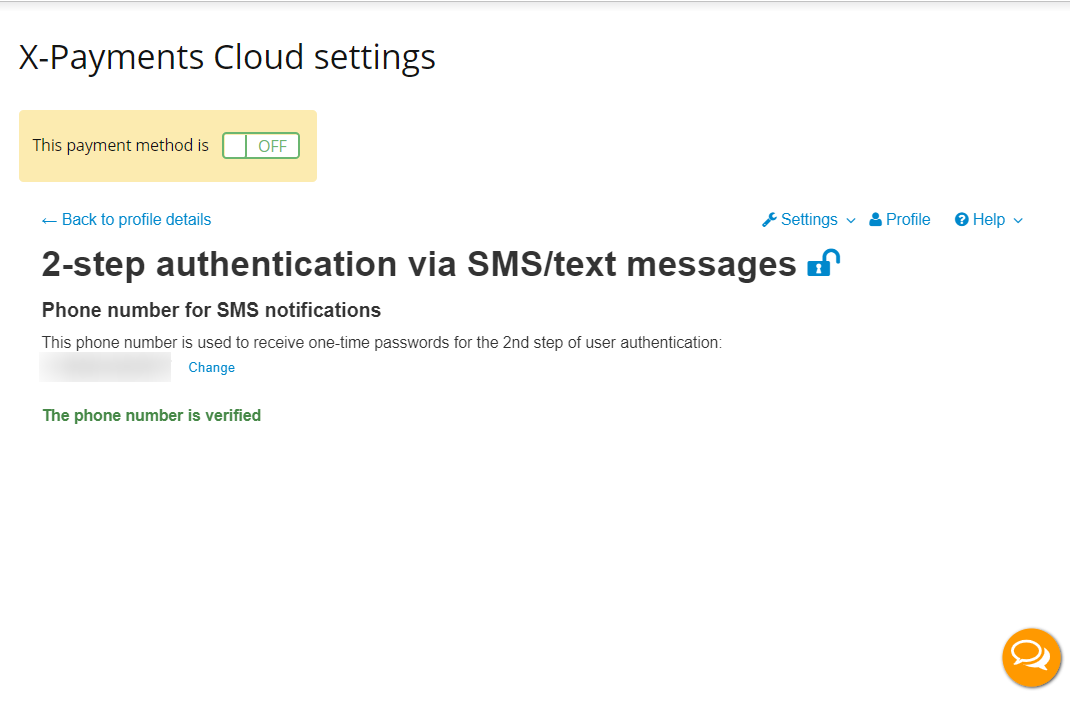Click the '2-step authentication via SMS/text messages' heading

419,264
